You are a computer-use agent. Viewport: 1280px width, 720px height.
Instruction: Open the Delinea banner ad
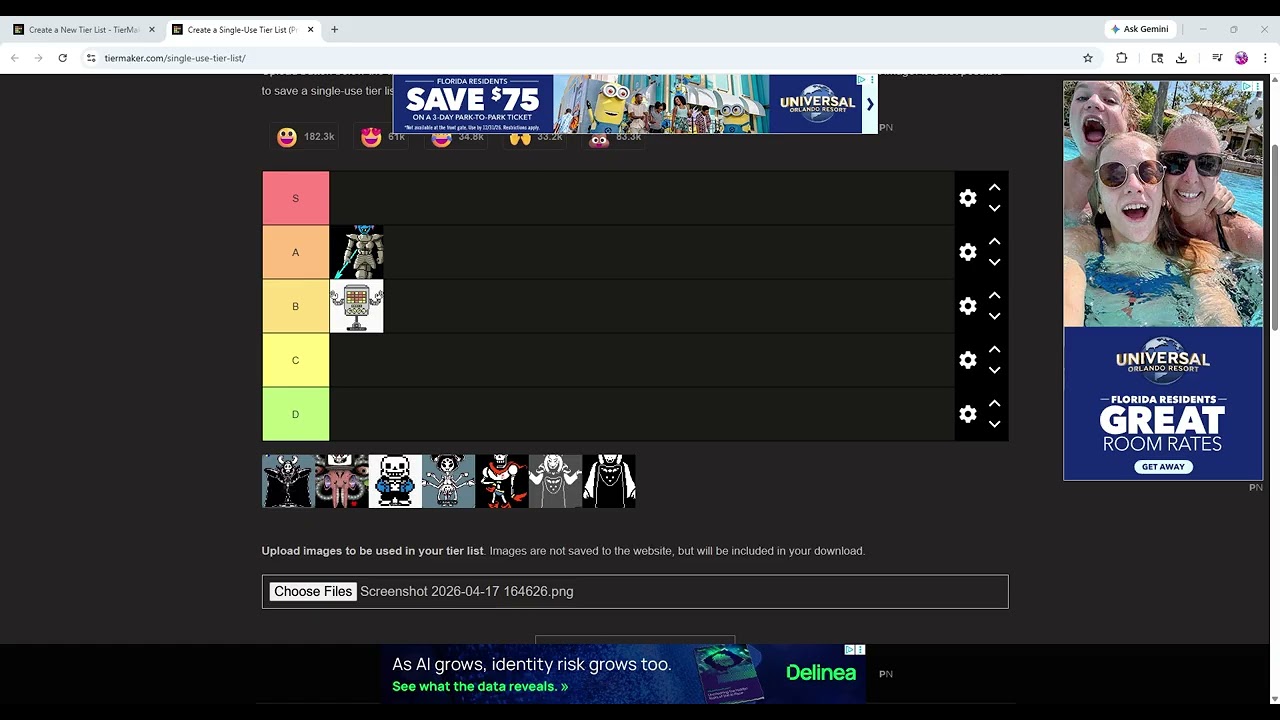[x=622, y=673]
